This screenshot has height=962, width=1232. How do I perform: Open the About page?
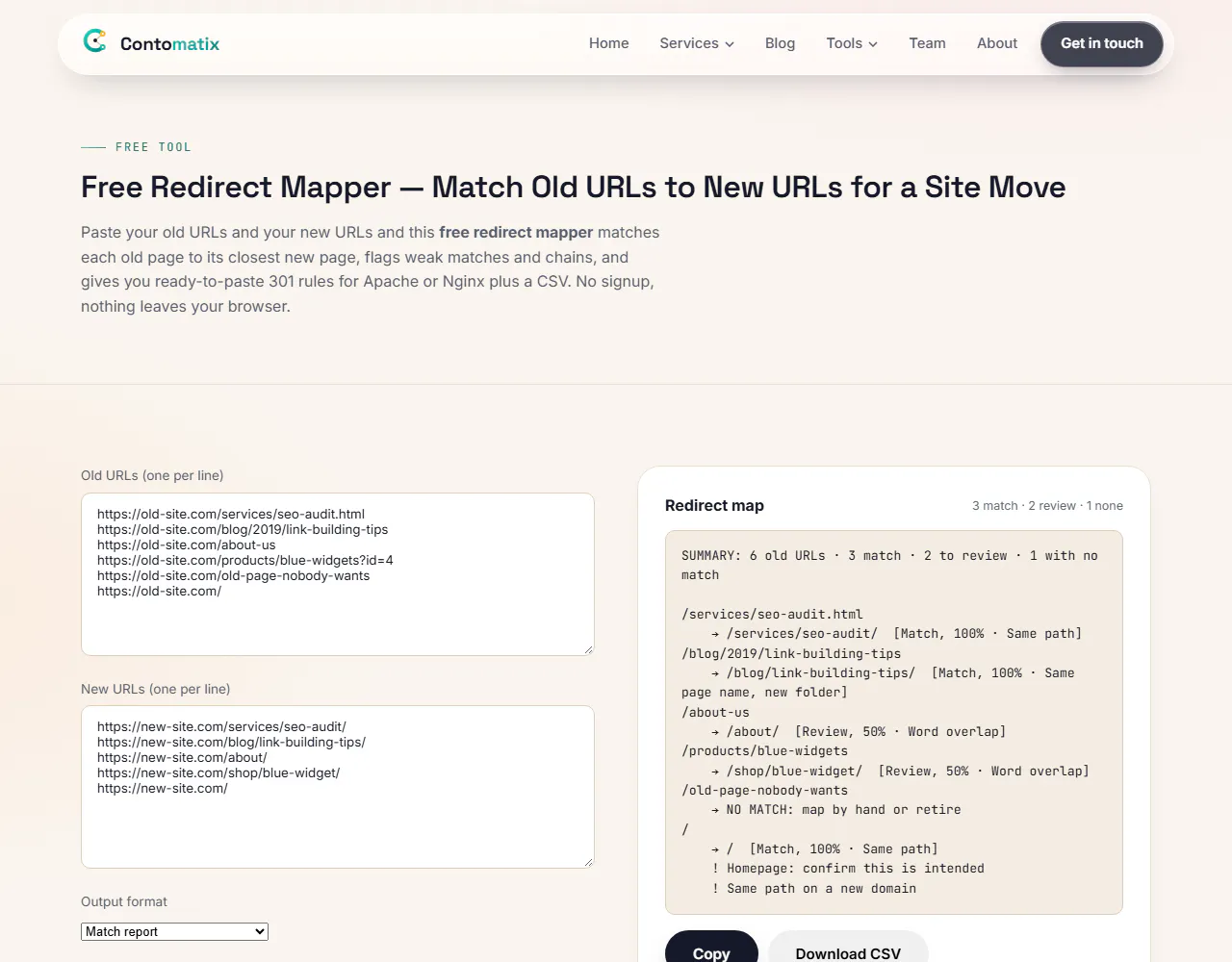[x=996, y=43]
